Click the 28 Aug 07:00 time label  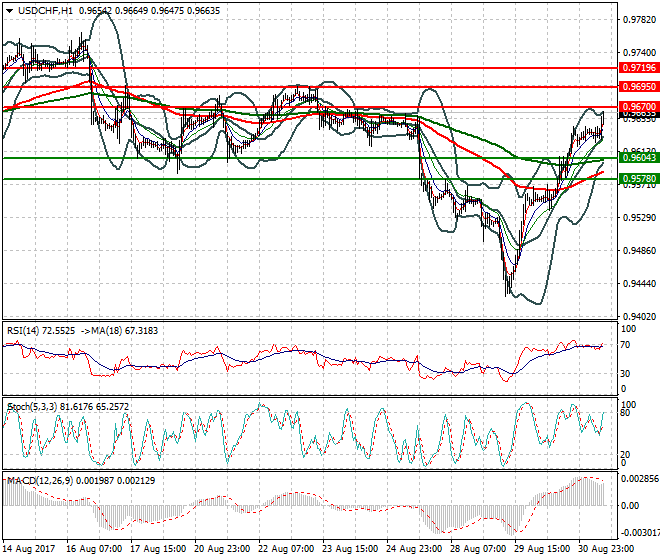click(478, 549)
